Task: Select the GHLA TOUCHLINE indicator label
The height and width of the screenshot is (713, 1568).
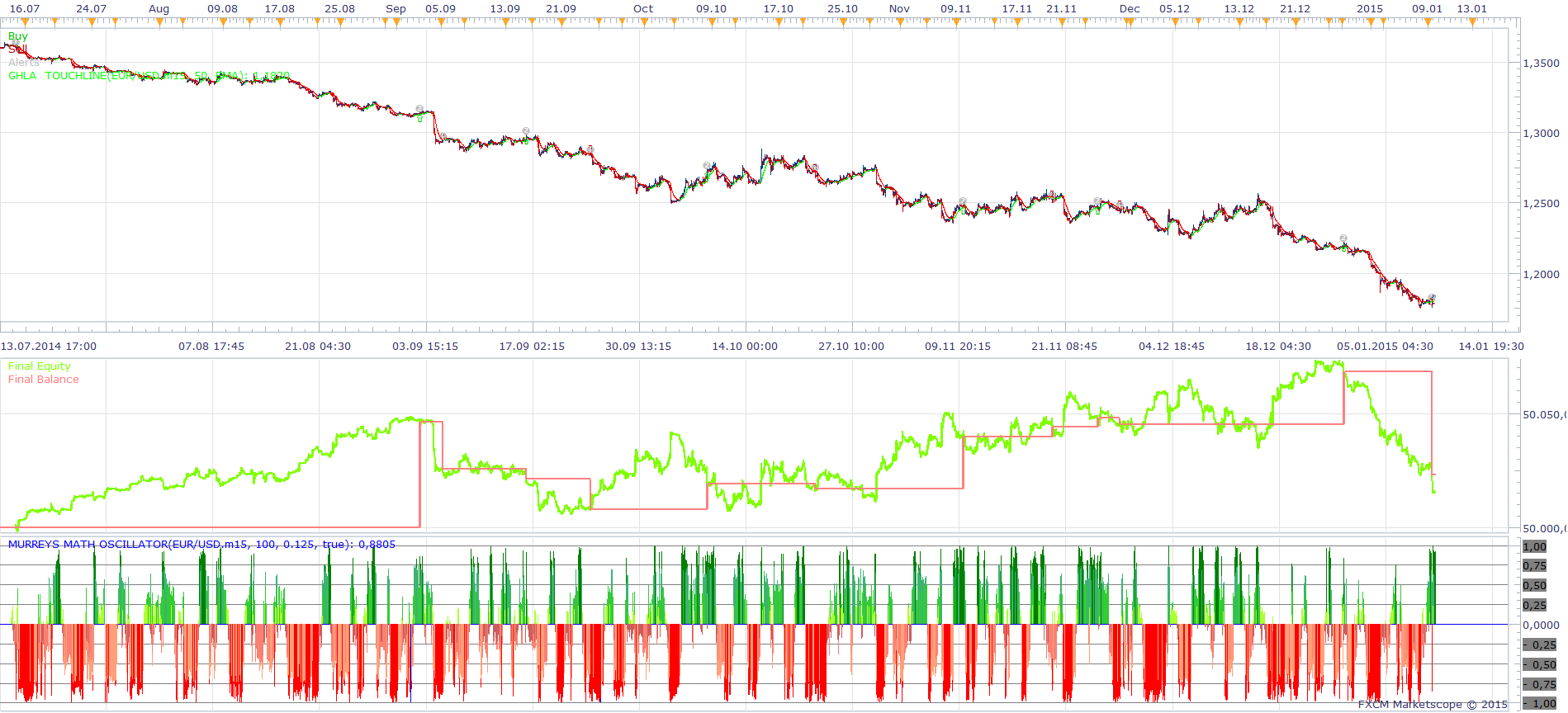Action: point(149,76)
